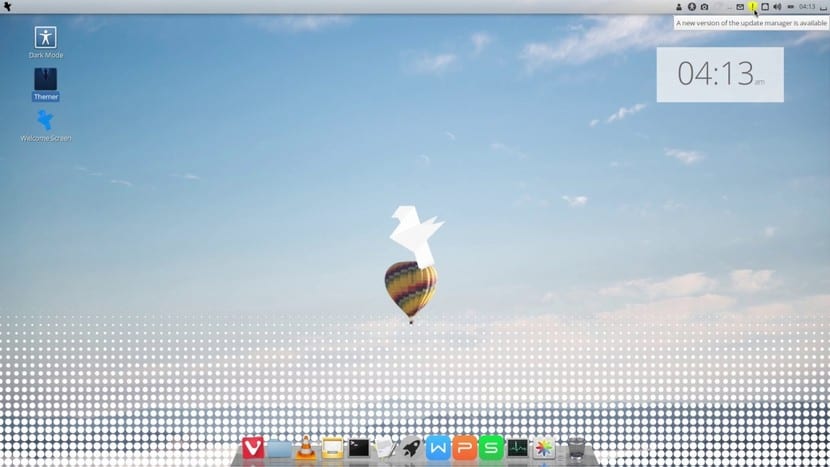Viewport: 830px width, 467px height.
Task: Launch WPS Presentation from the dock
Action: tap(464, 449)
